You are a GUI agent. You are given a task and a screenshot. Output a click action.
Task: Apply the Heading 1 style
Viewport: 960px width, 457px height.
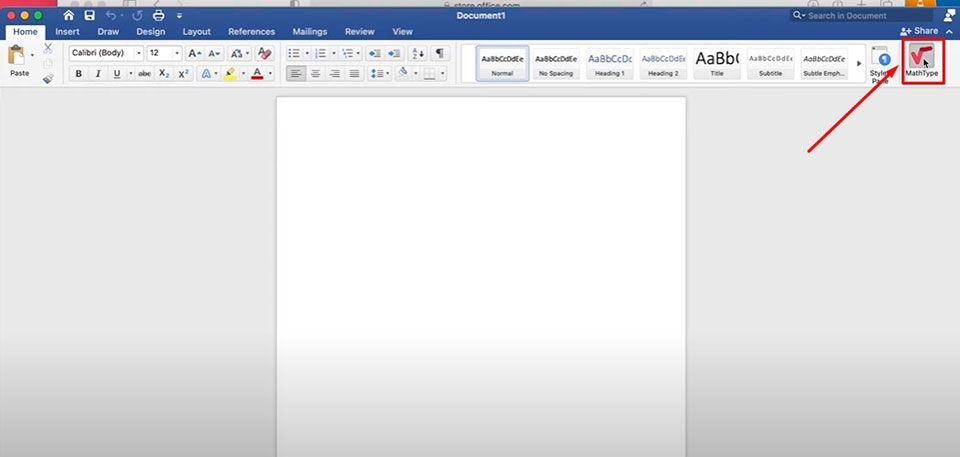point(610,64)
